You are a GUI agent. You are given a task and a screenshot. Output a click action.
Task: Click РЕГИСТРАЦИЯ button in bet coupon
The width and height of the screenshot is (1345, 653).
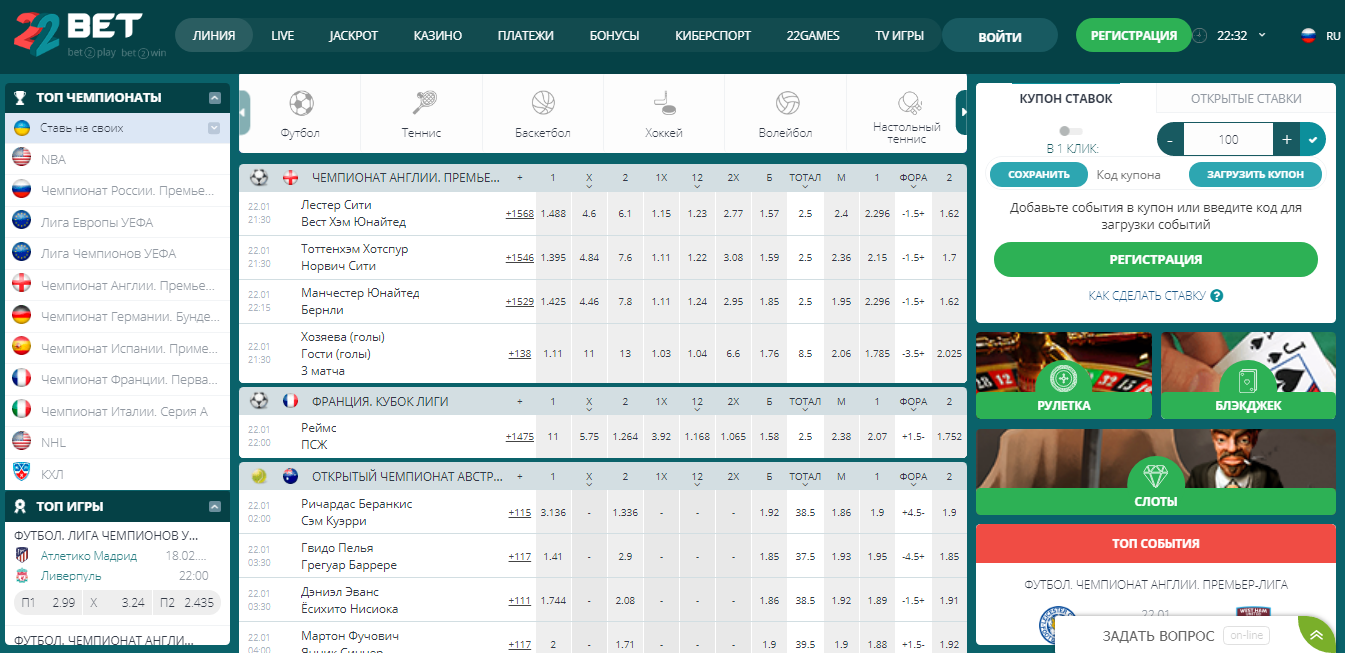(1156, 259)
